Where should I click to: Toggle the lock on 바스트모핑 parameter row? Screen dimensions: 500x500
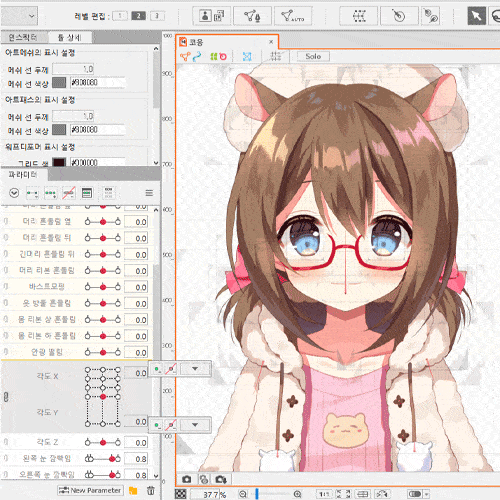coord(6,286)
